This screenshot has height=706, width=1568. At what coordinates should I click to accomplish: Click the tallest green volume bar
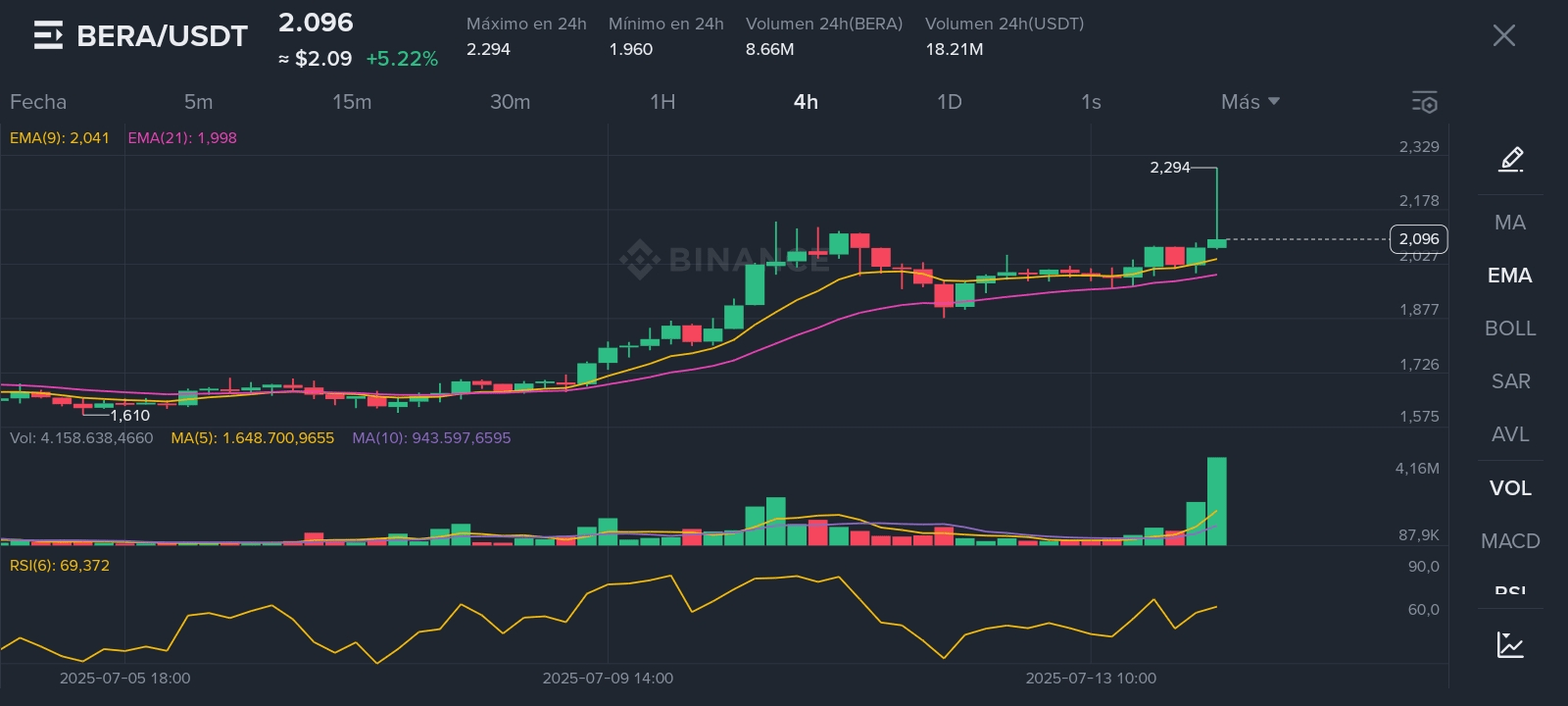(x=1217, y=501)
